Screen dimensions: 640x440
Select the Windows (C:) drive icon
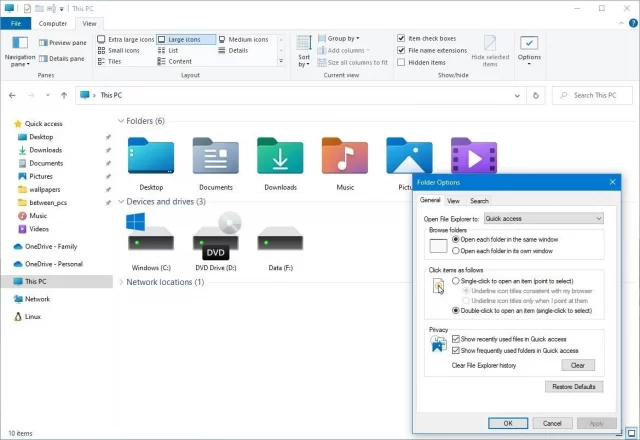pyautogui.click(x=151, y=231)
